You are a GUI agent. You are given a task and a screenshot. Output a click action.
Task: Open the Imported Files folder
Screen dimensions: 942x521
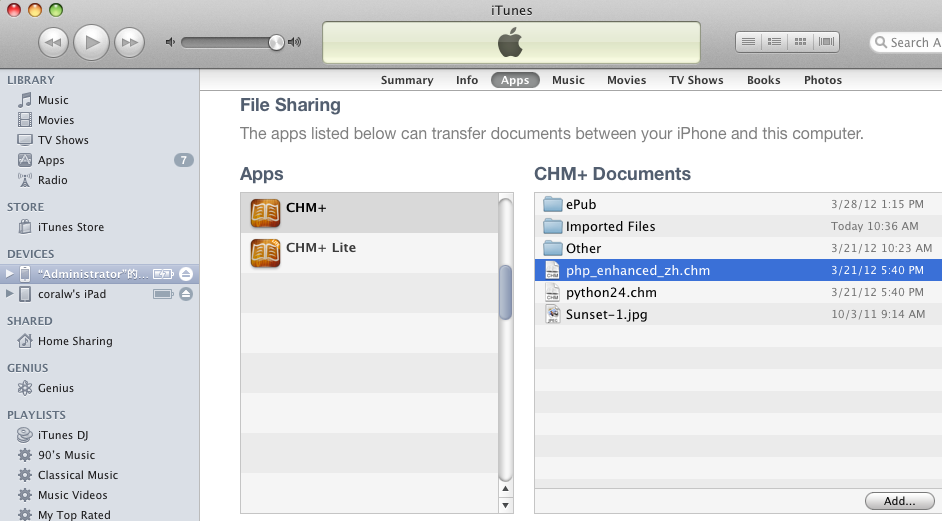(738, 227)
